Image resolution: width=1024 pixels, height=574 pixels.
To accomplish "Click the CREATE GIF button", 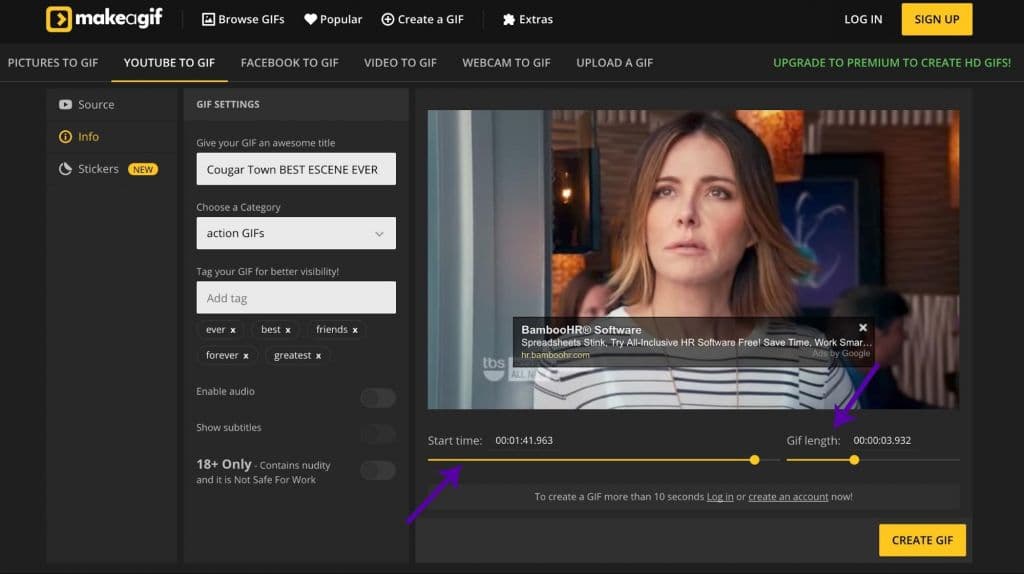I will 922,540.
